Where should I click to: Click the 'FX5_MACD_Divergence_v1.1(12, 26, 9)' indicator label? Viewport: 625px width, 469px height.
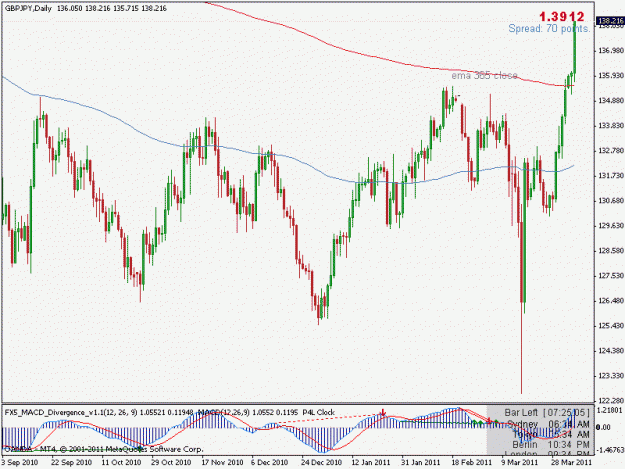70,412
